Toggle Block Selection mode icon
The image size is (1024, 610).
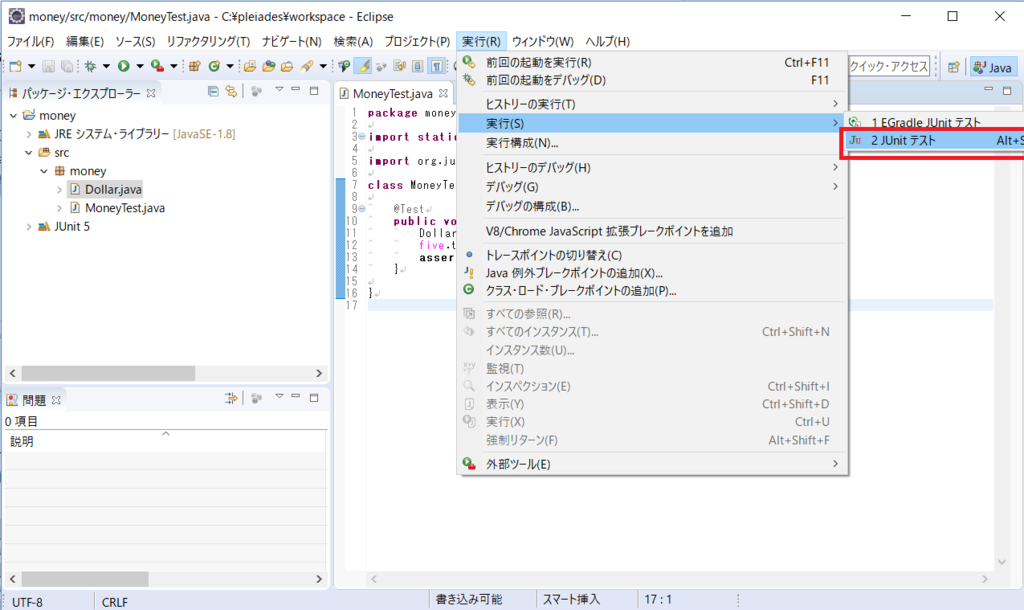[418, 66]
